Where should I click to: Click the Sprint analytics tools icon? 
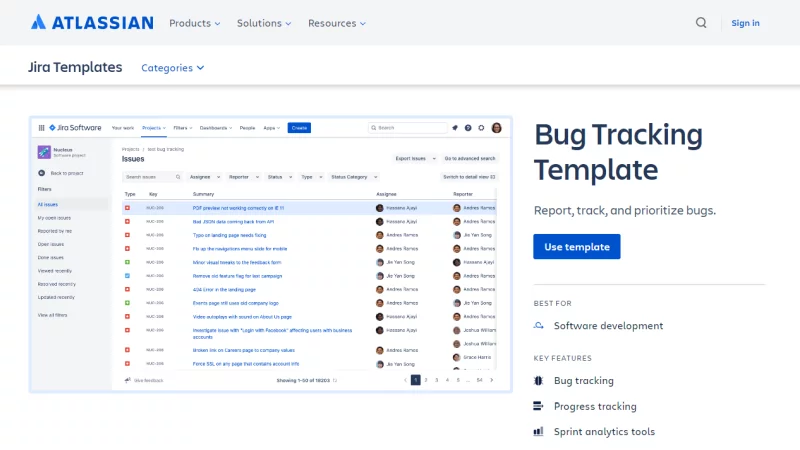click(x=539, y=432)
